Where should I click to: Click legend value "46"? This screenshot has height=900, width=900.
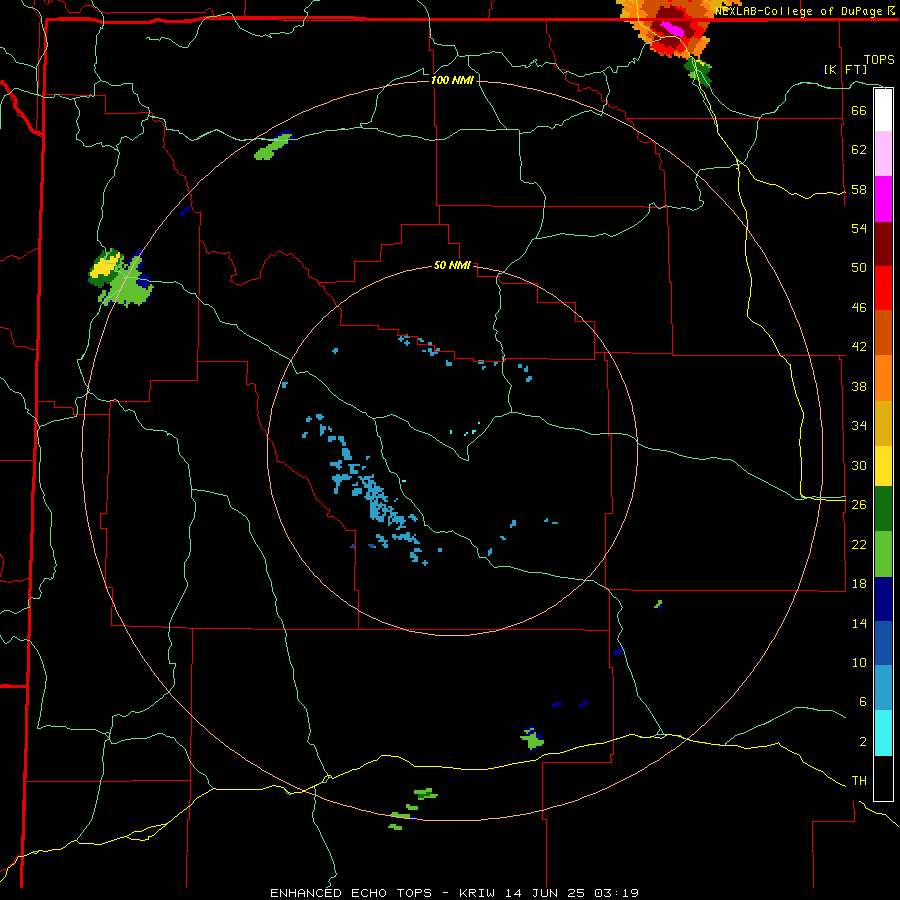[859, 308]
